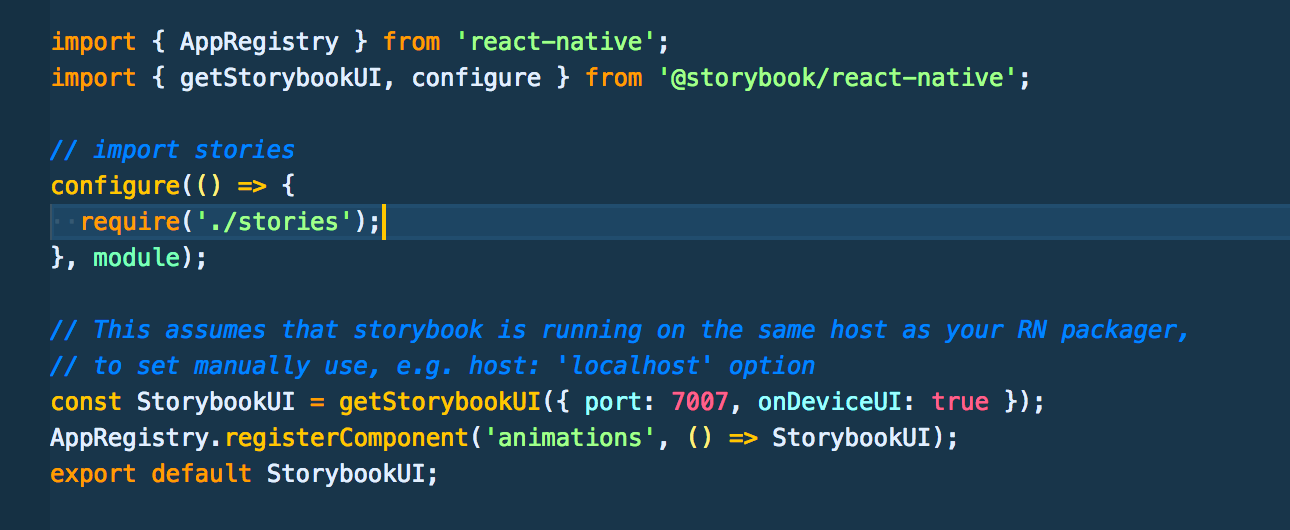This screenshot has height=530, width=1290.
Task: Click the port property name
Action: [x=613, y=402]
